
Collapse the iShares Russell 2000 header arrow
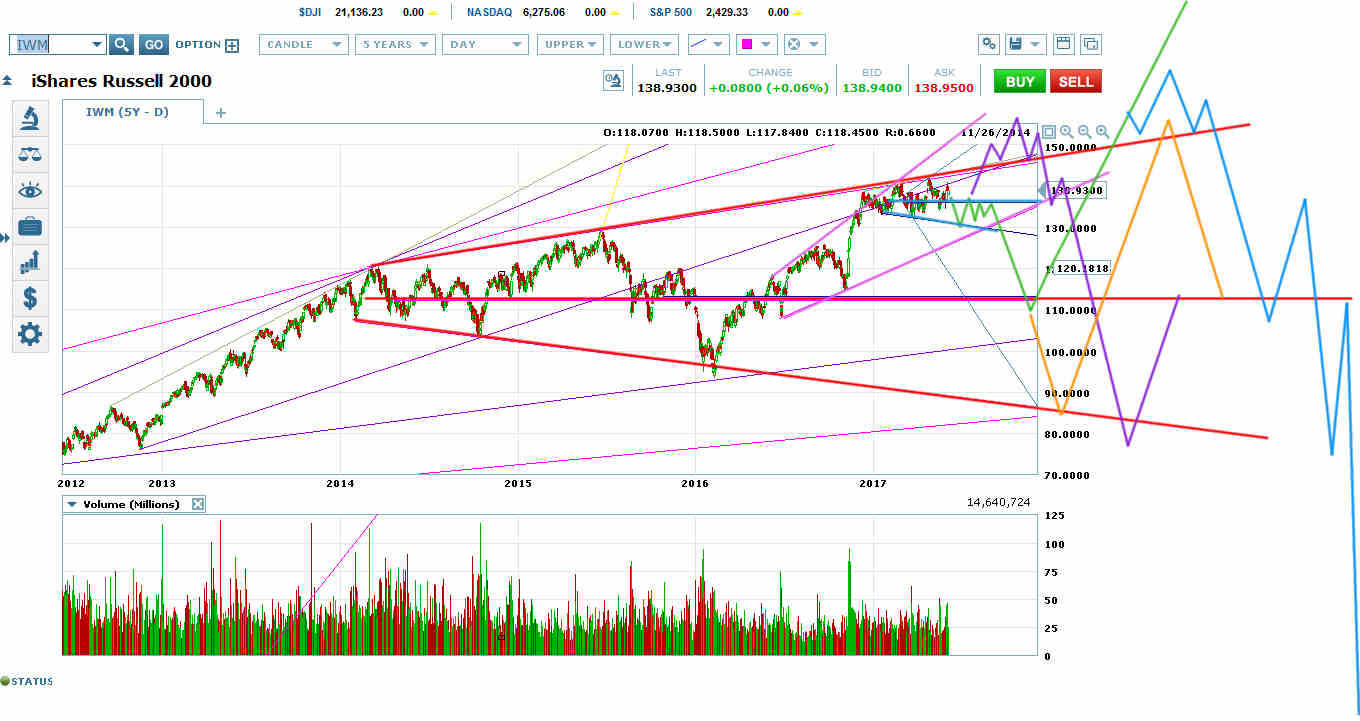7,81
